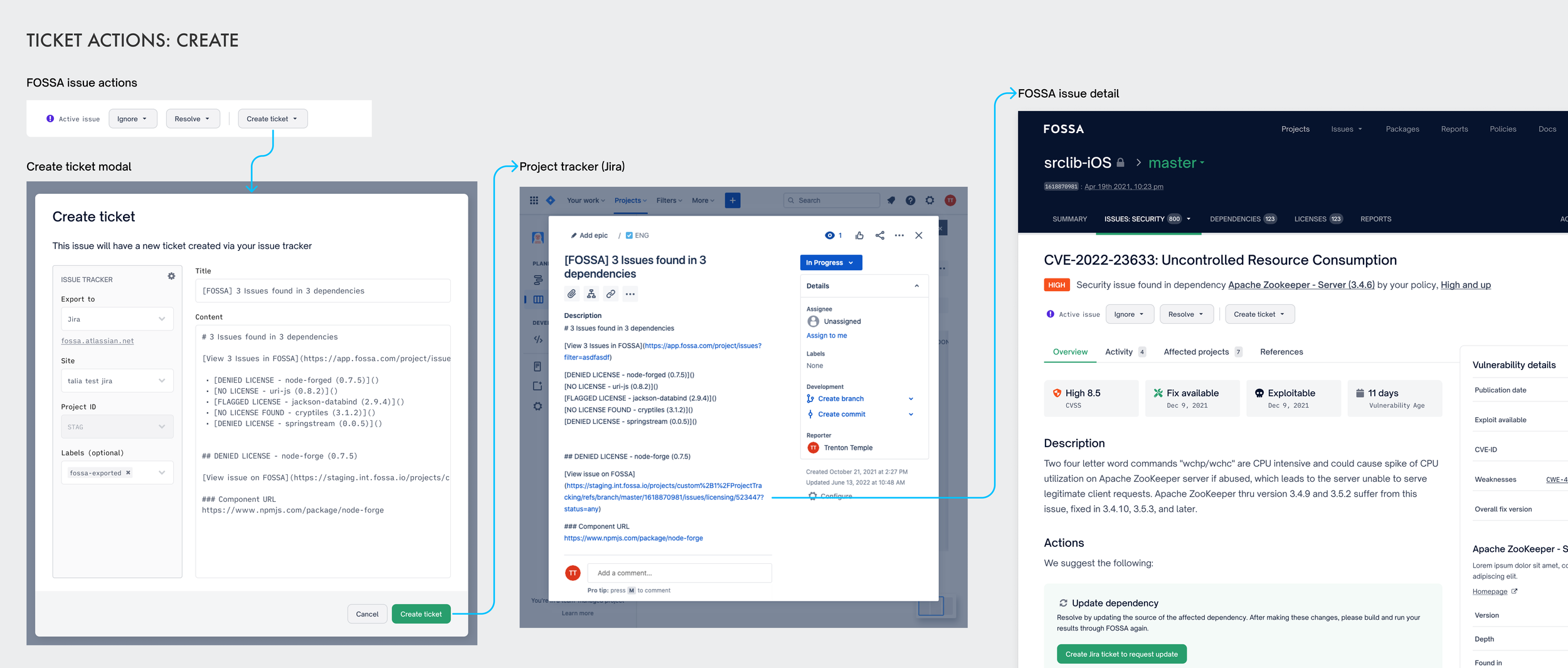Click the Add a comment field

679,573
